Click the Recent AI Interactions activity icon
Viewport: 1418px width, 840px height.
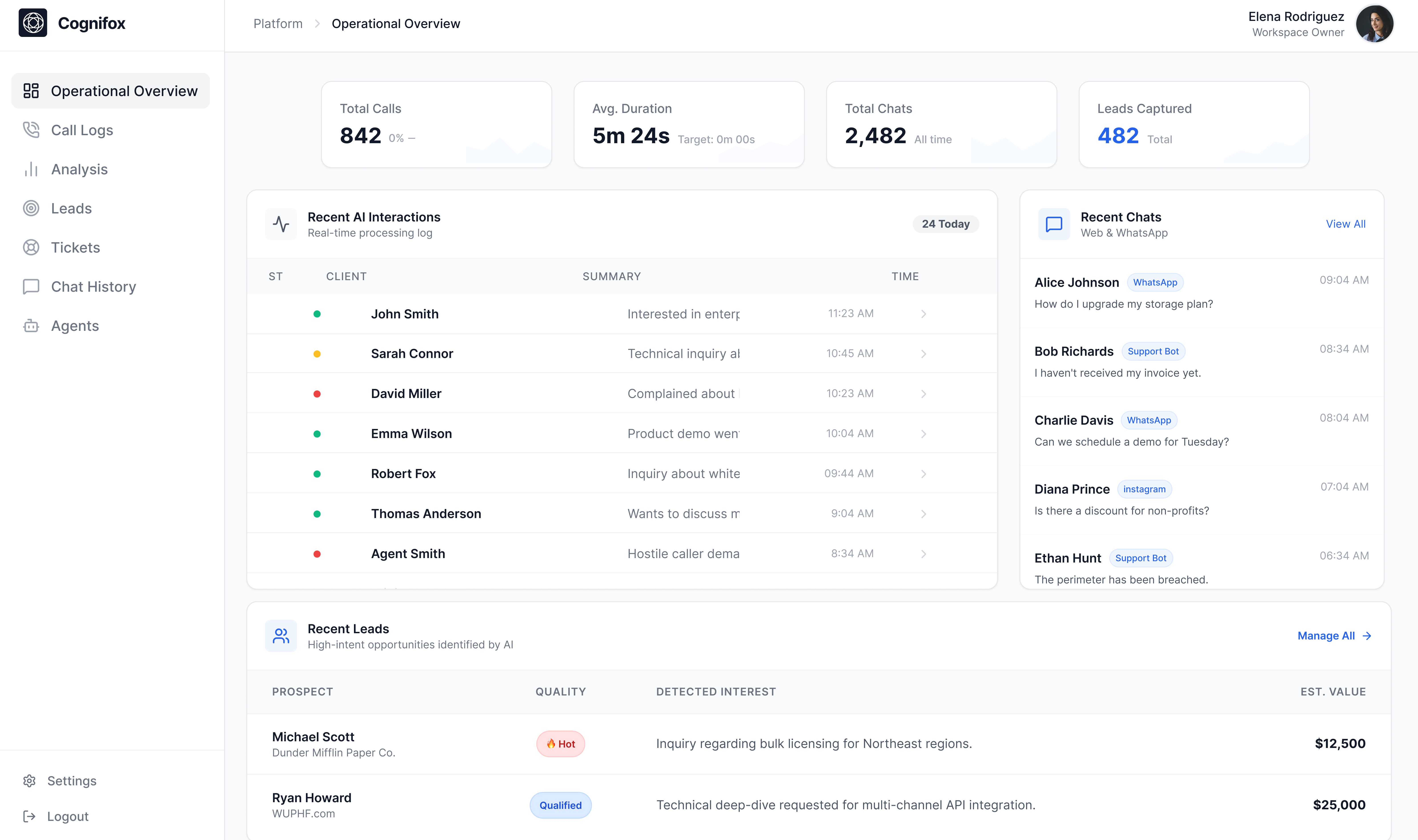[281, 224]
